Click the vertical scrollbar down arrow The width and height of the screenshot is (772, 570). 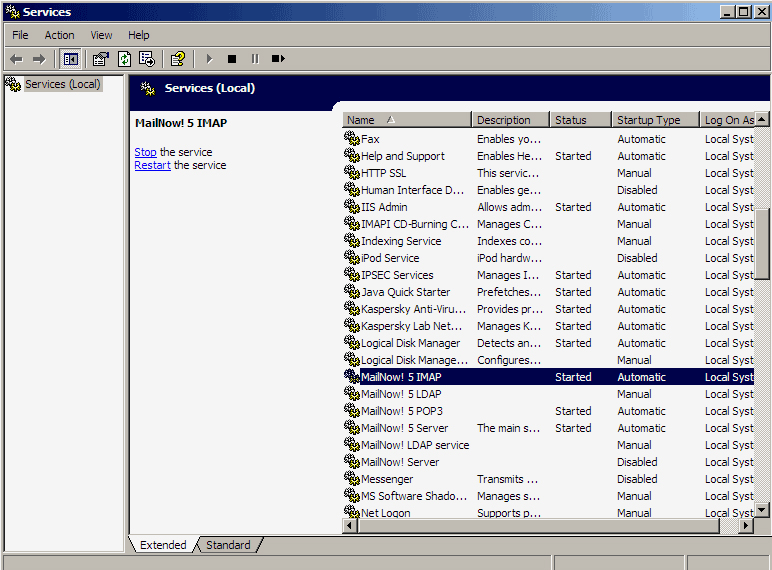pyautogui.click(x=762, y=510)
